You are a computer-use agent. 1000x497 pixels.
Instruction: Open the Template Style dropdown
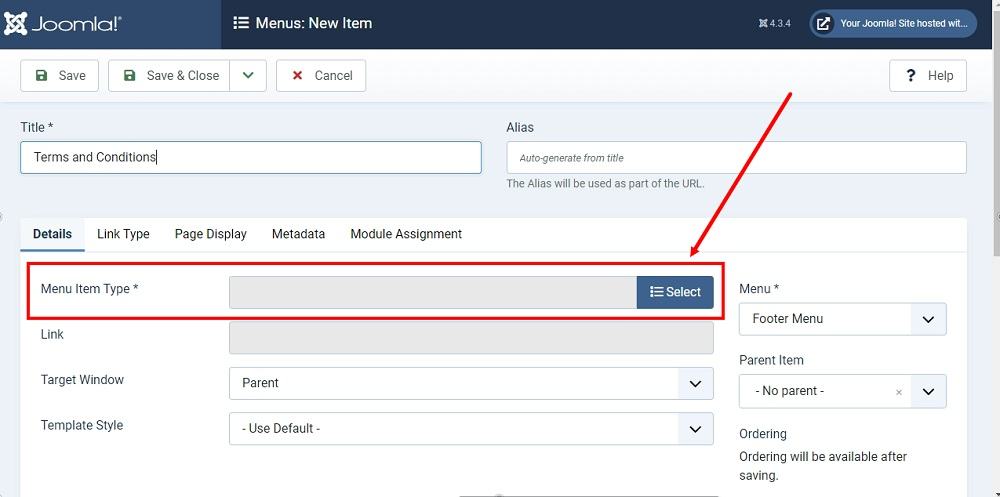pos(471,429)
